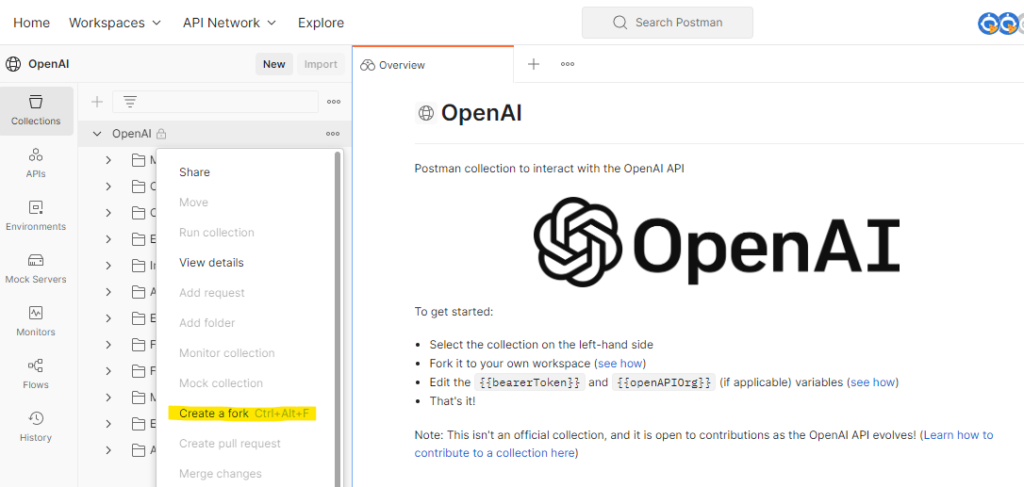This screenshot has width=1024, height=487.
Task: Switch to the Environments sidebar panel
Action: pyautogui.click(x=36, y=216)
